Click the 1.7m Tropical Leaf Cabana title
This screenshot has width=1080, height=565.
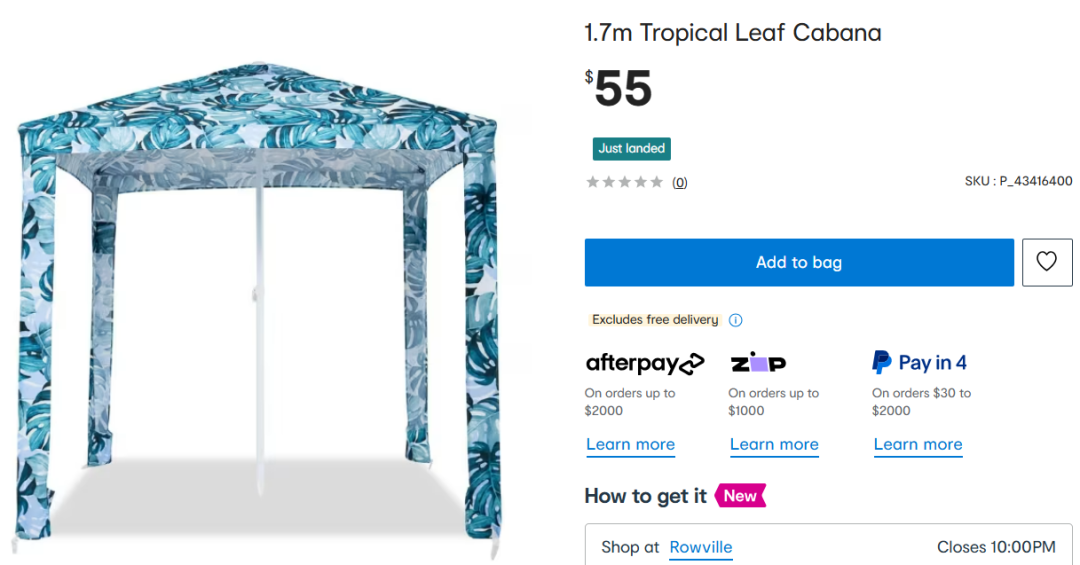tap(733, 33)
